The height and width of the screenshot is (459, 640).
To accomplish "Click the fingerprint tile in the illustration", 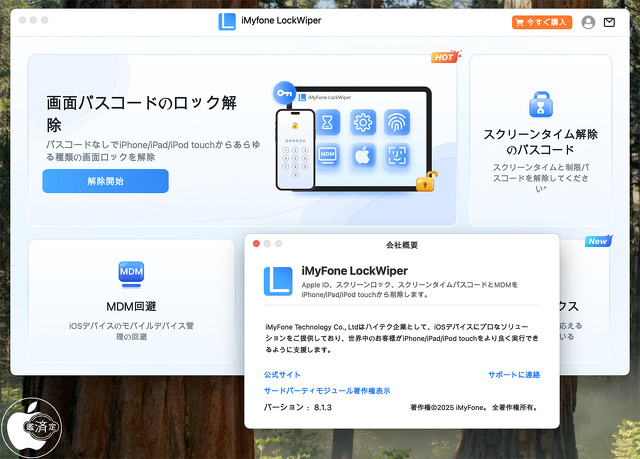I will [397, 122].
